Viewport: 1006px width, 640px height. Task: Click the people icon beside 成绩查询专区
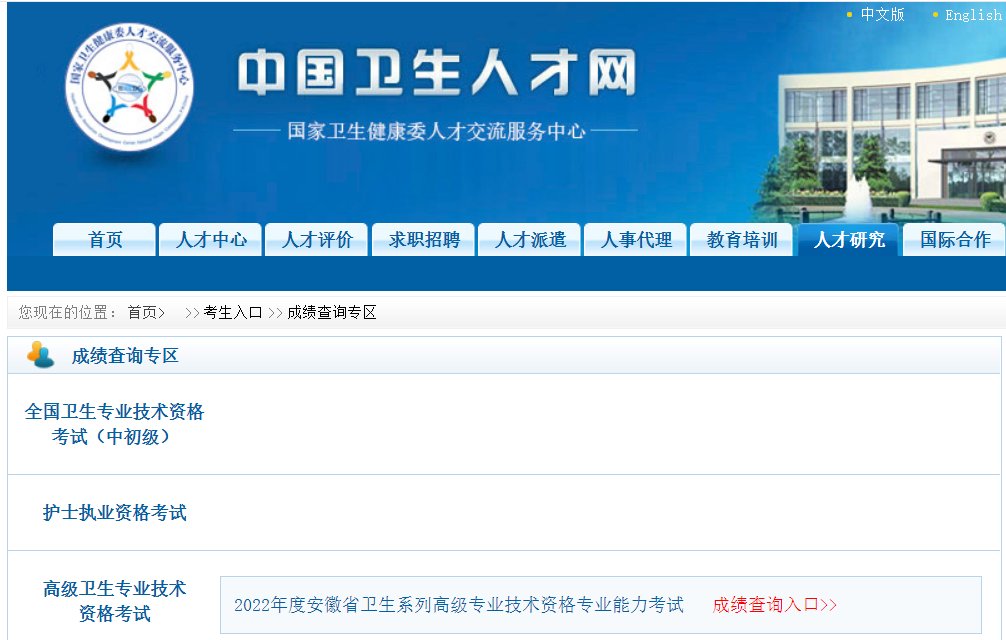[x=40, y=355]
